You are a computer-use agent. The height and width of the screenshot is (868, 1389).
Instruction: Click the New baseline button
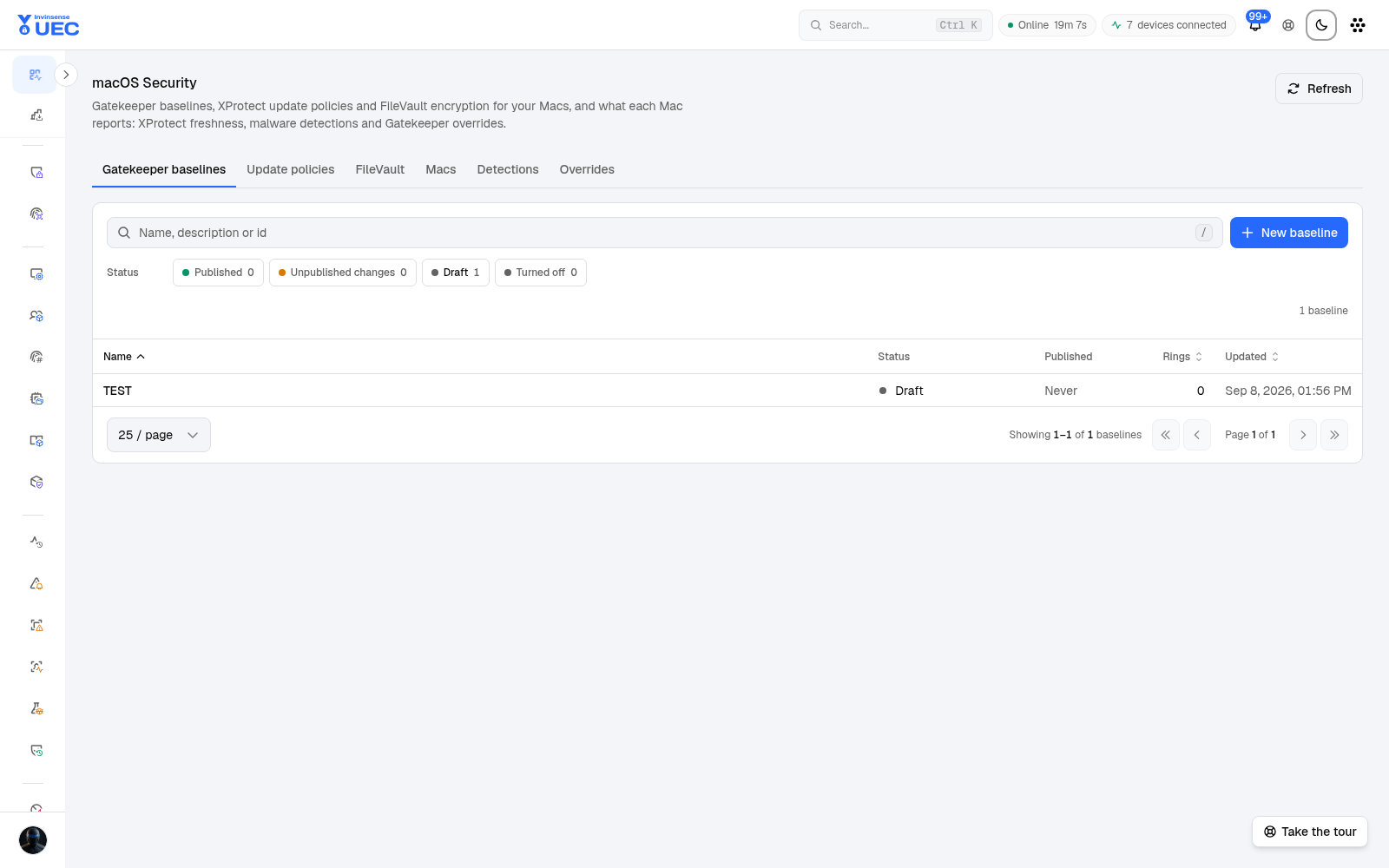pos(1289,233)
